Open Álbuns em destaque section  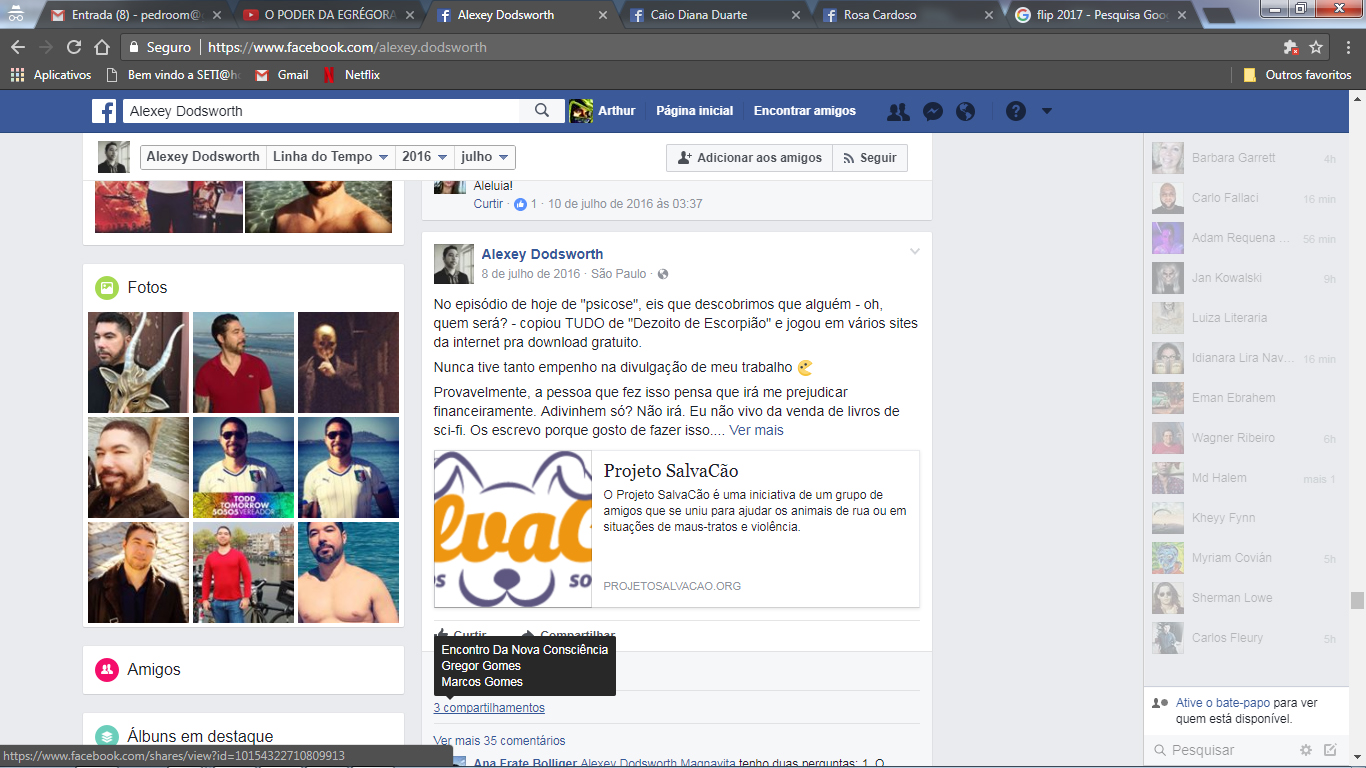pyautogui.click(x=200, y=737)
